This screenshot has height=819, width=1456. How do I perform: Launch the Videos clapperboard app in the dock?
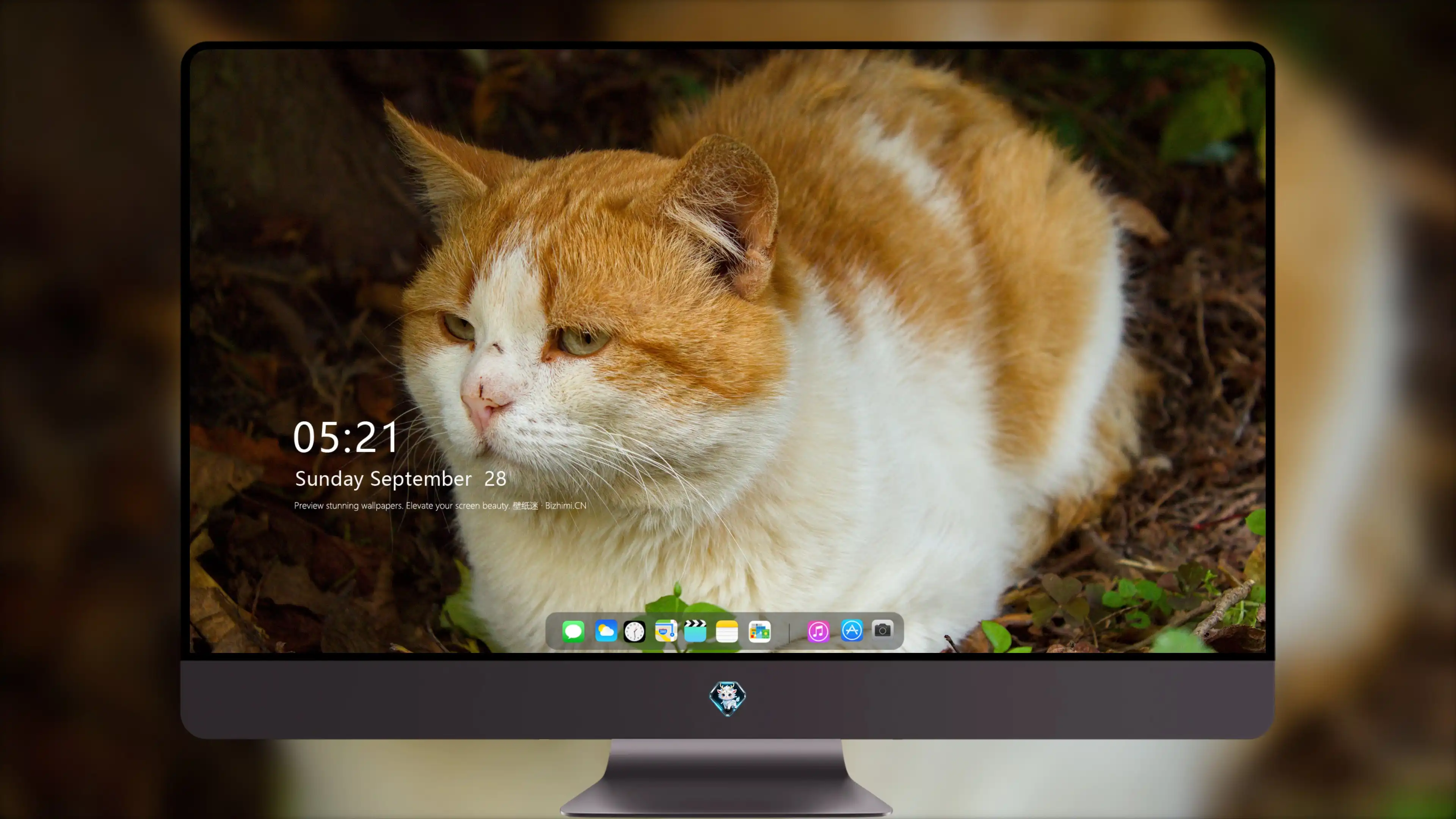tap(695, 631)
